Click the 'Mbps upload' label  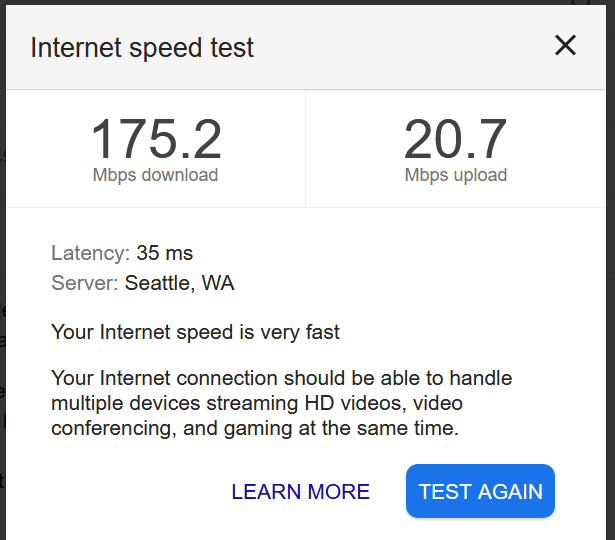455,175
